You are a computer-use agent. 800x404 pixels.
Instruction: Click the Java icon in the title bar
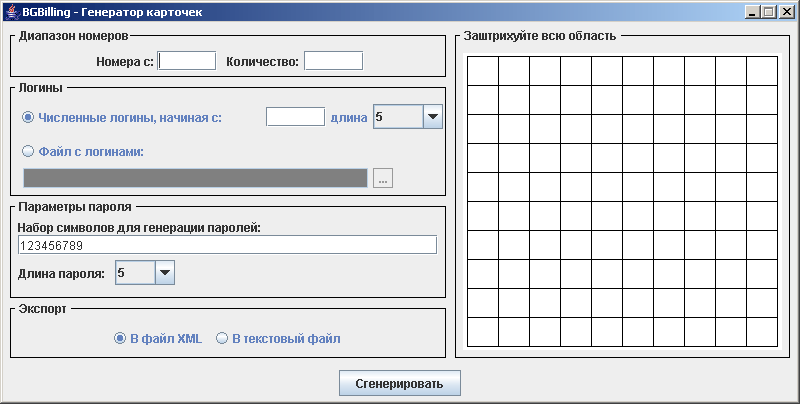(11, 11)
